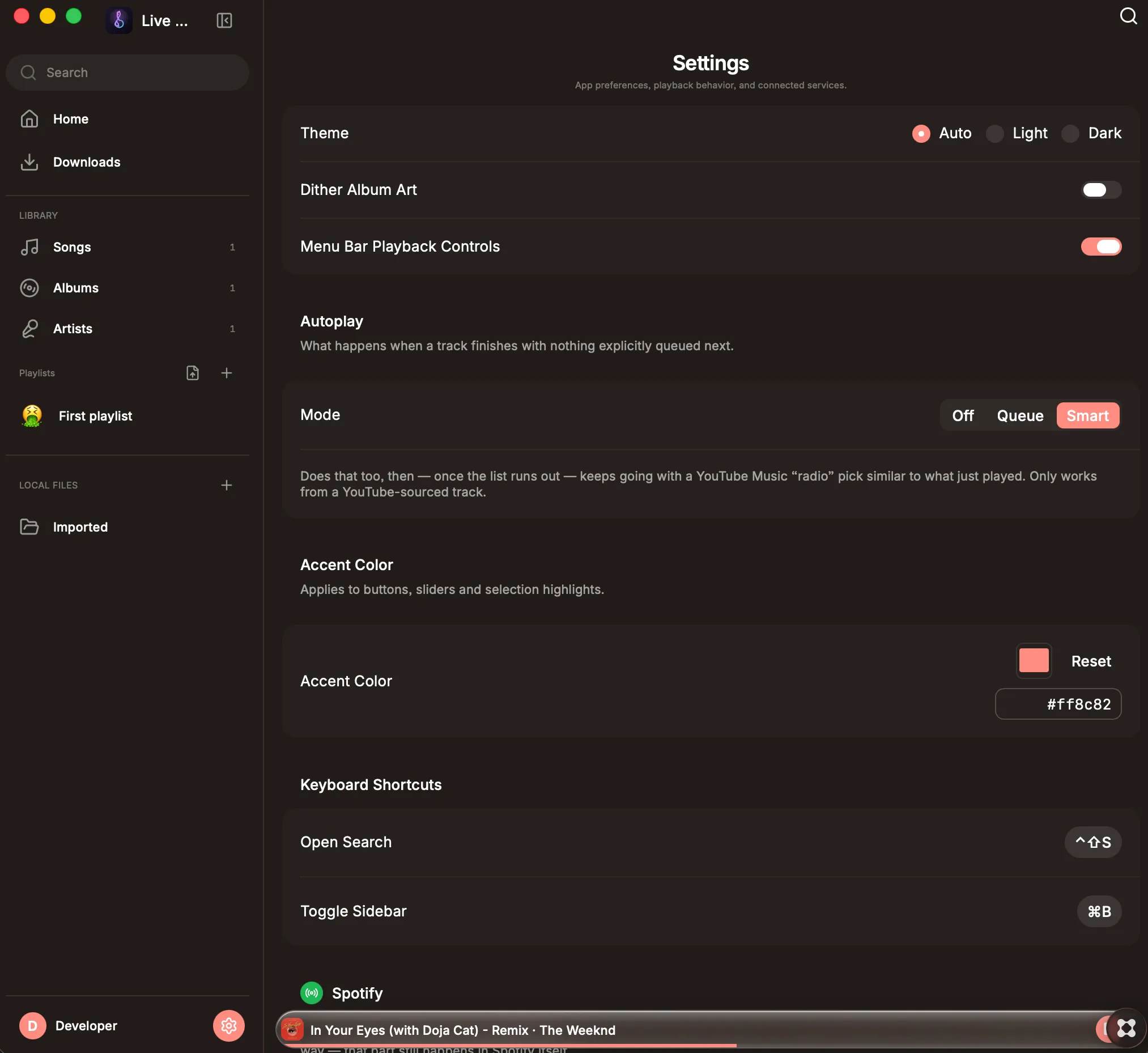Open First playlist with the emoji cover
This screenshot has height=1053, width=1148.
(127, 417)
